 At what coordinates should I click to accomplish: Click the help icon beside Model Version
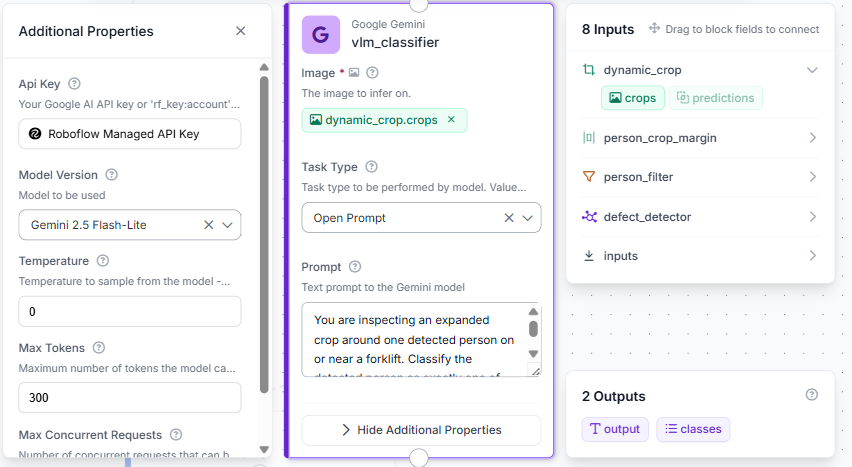pos(111,175)
